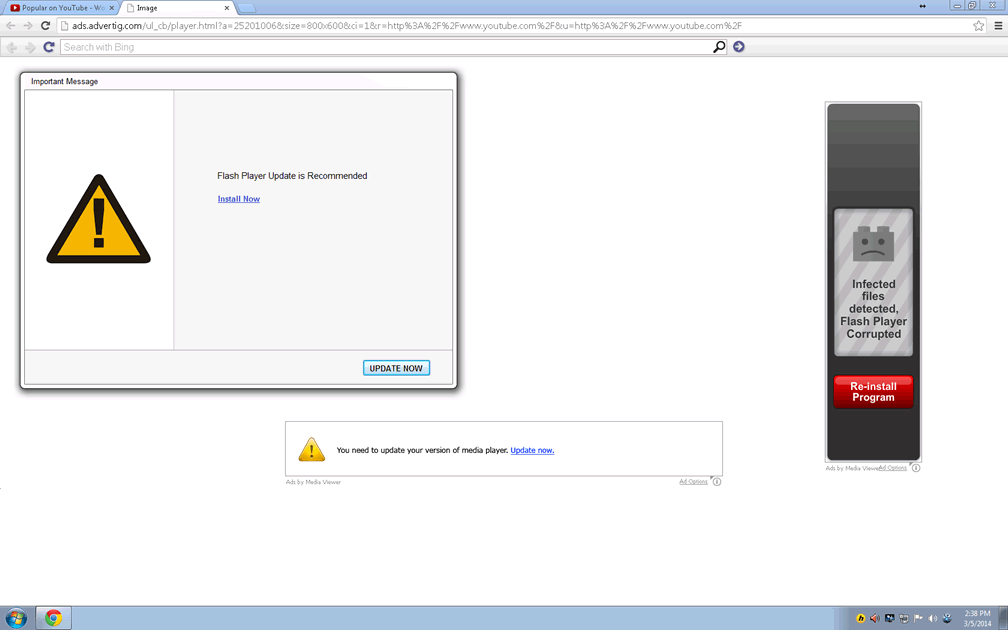This screenshot has width=1008, height=630.
Task: Open Ad Options under the bottom banner
Action: [693, 482]
